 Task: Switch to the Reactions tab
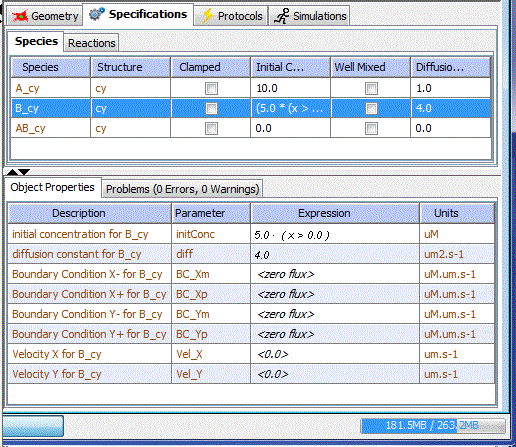tap(91, 43)
